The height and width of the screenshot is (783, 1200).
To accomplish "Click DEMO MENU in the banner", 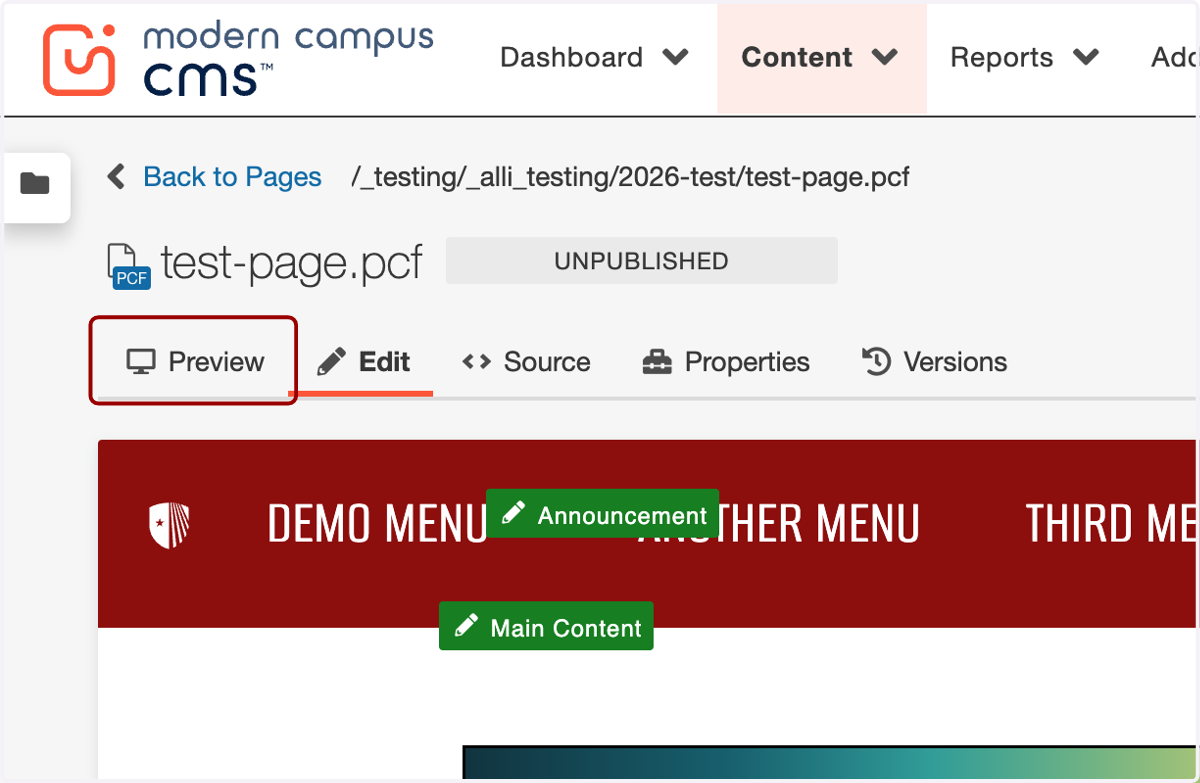I will pos(377,524).
